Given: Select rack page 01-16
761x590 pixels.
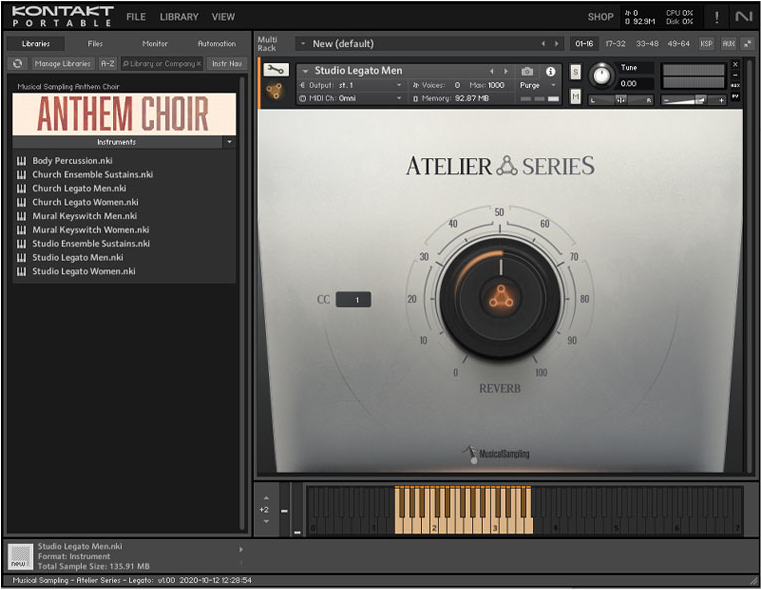Looking at the screenshot, I should pos(584,44).
